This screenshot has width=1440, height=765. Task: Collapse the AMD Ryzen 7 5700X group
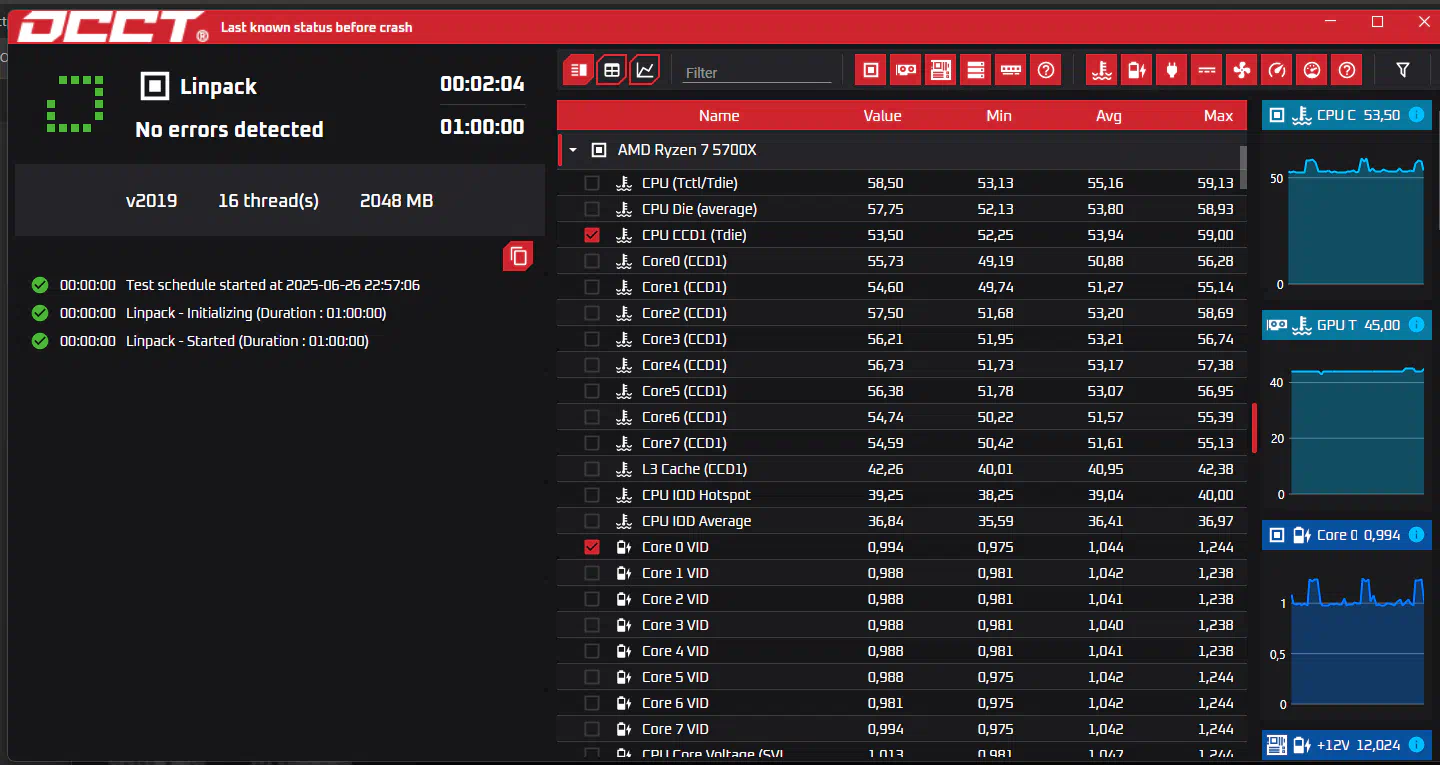pos(573,151)
